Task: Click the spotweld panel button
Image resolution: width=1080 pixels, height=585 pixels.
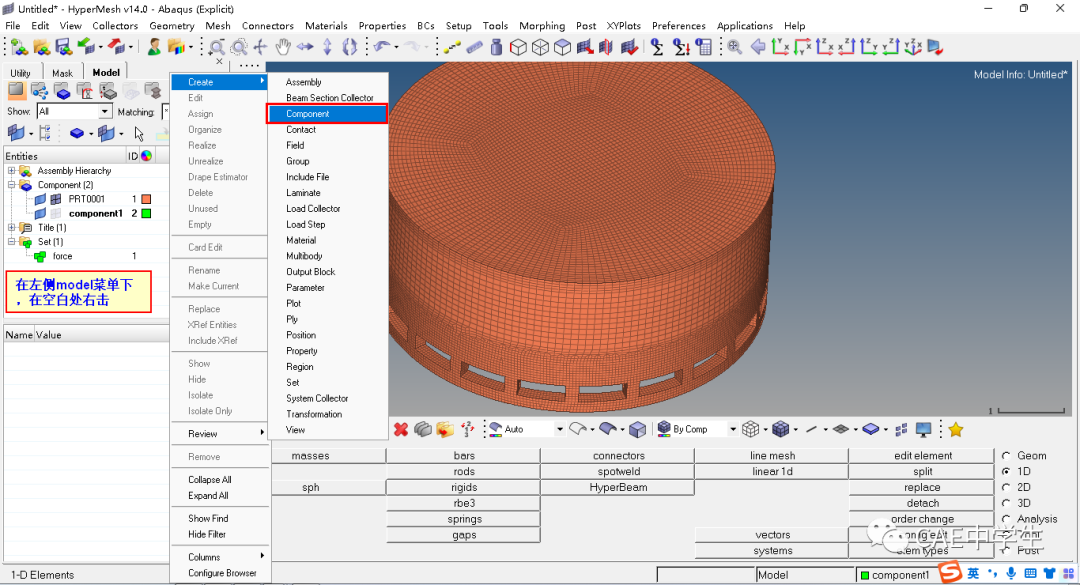Action: click(618, 471)
